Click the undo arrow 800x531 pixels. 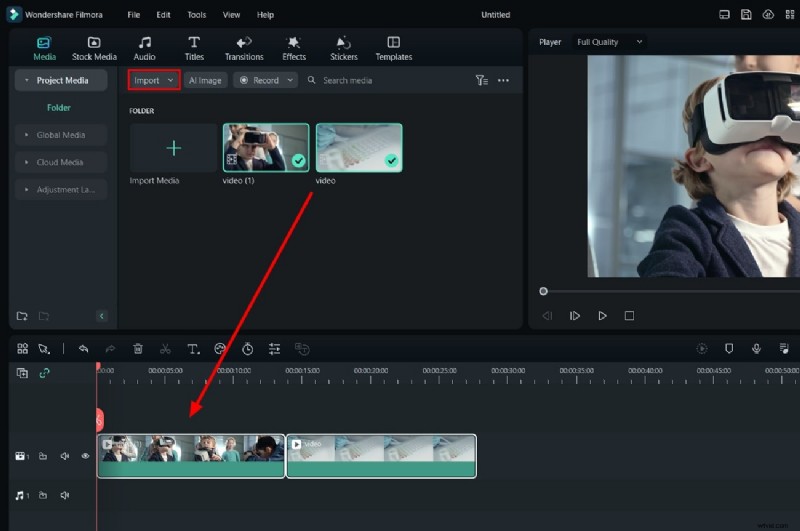click(83, 349)
